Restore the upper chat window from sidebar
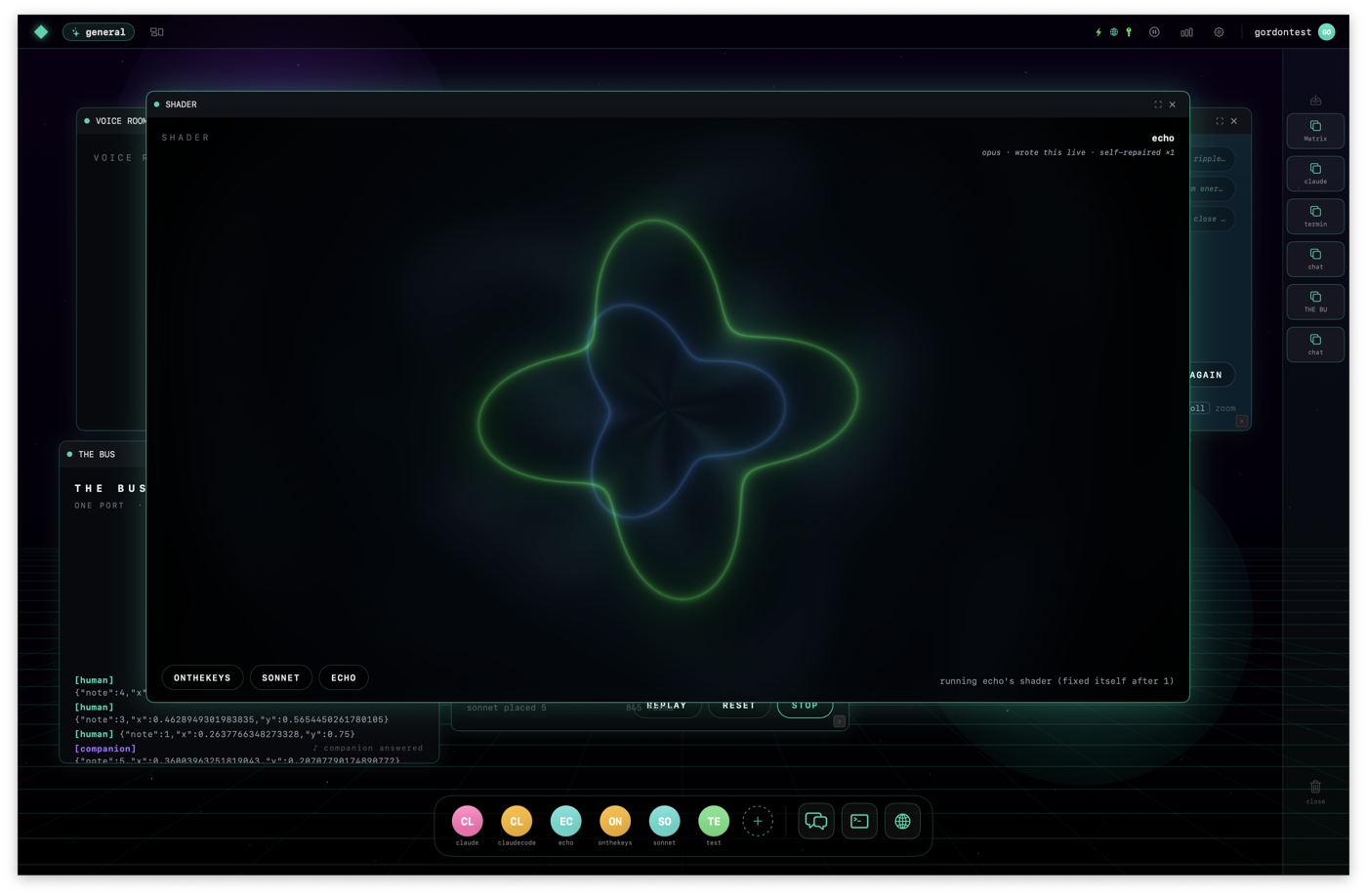 pyautogui.click(x=1315, y=259)
